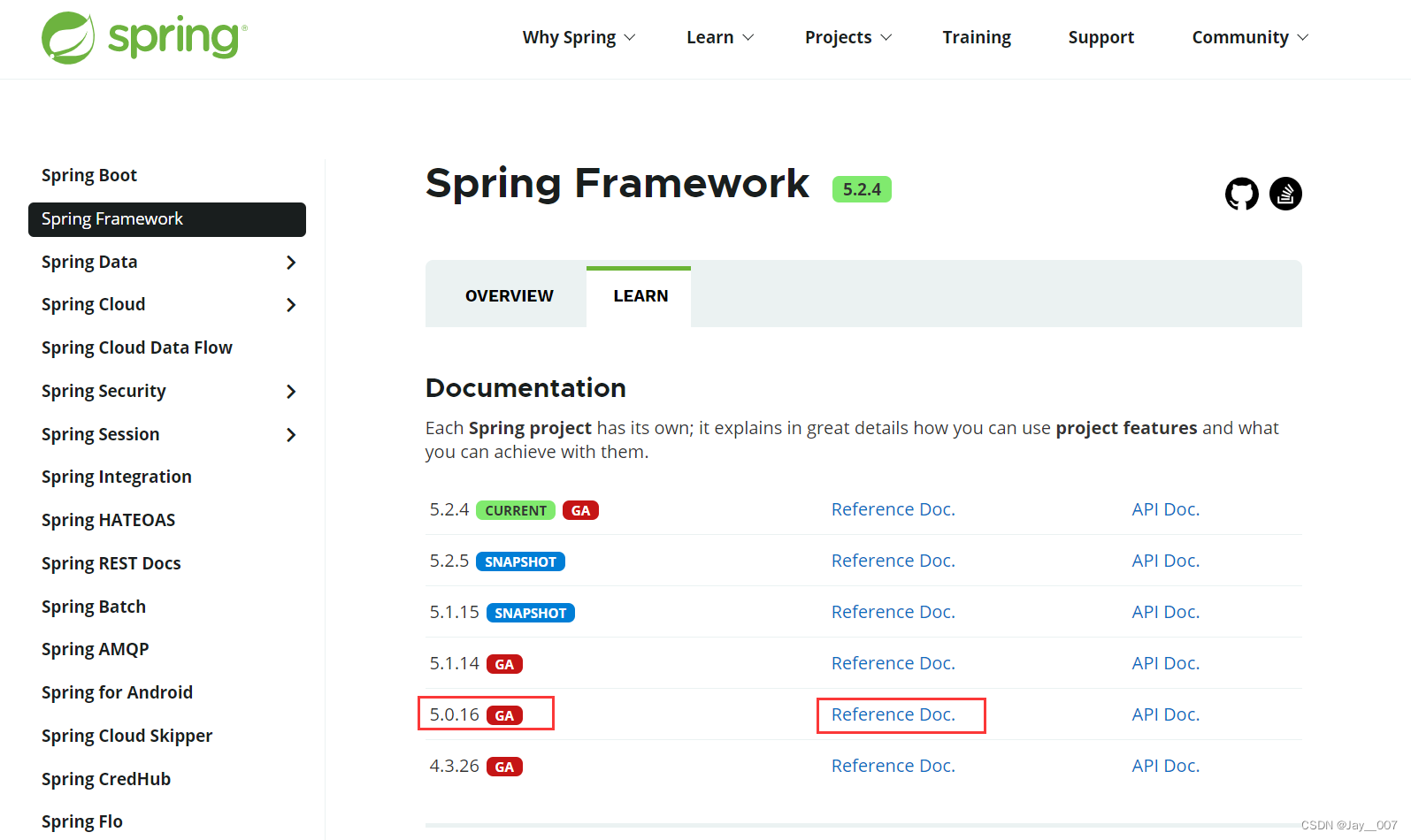Open API Doc. for version 5.0.16
Screen dimensions: 1411x840
pos(1166,714)
